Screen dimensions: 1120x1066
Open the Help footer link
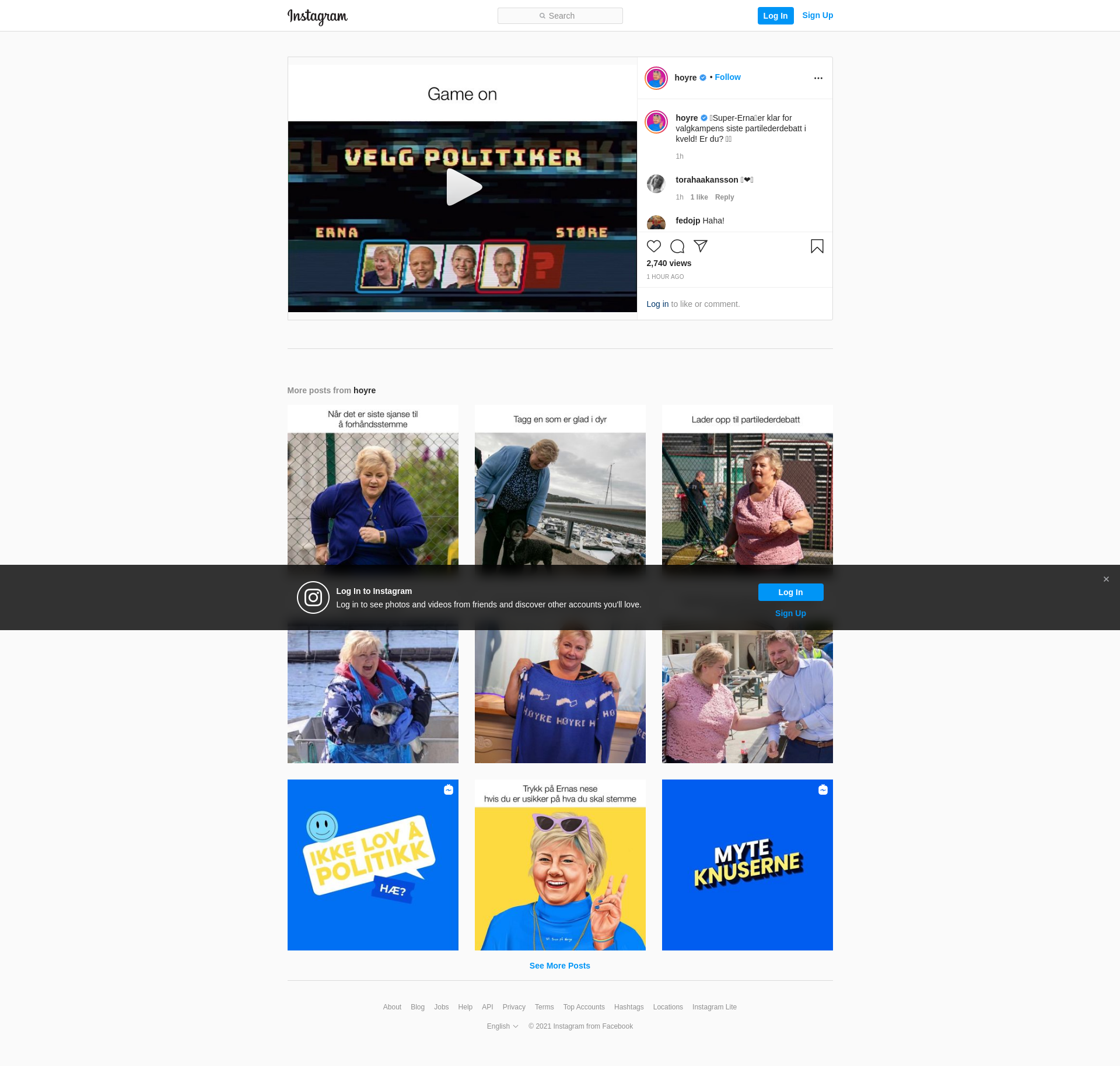pos(466,1007)
